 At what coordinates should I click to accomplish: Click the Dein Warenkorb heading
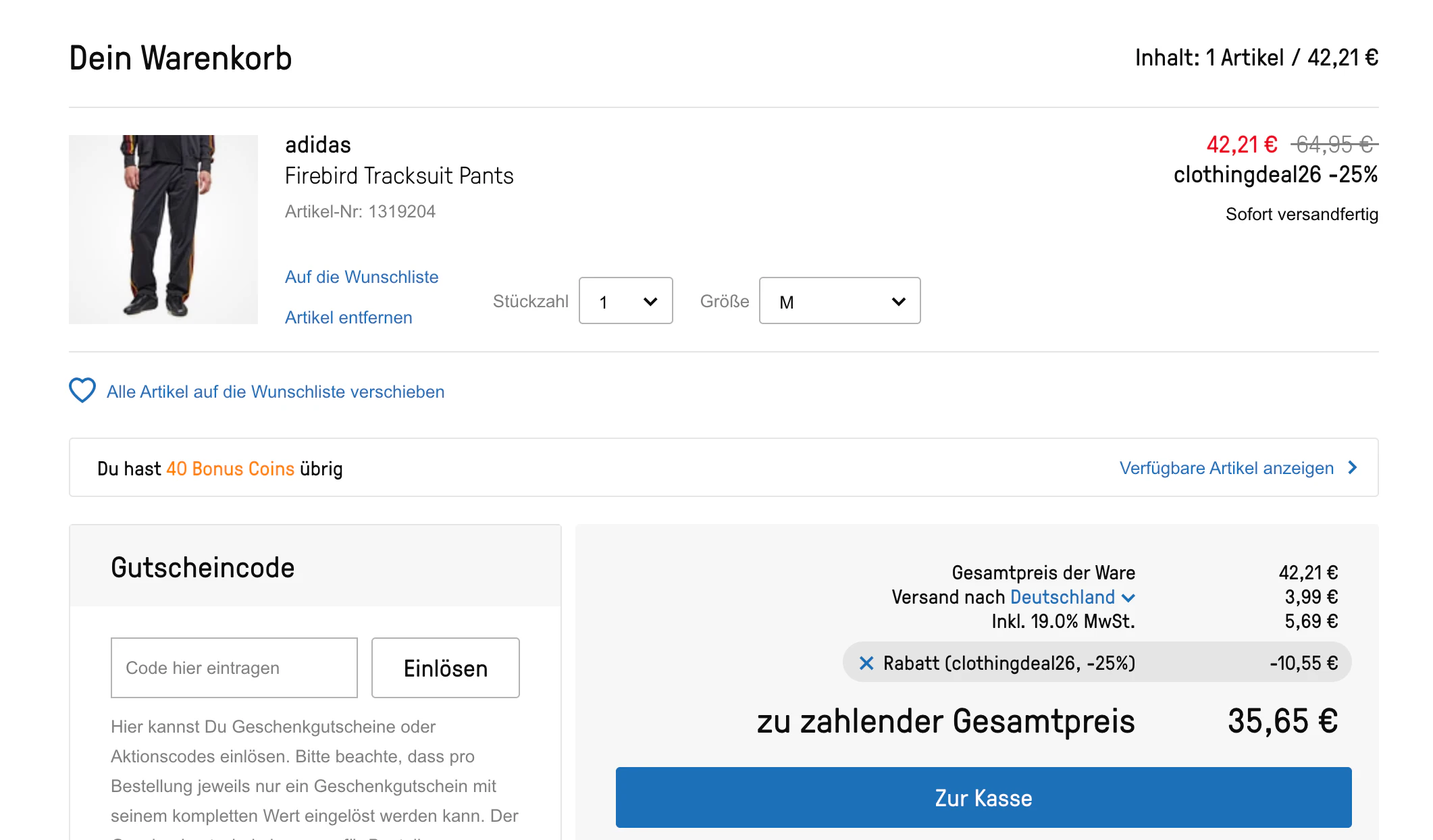click(180, 57)
